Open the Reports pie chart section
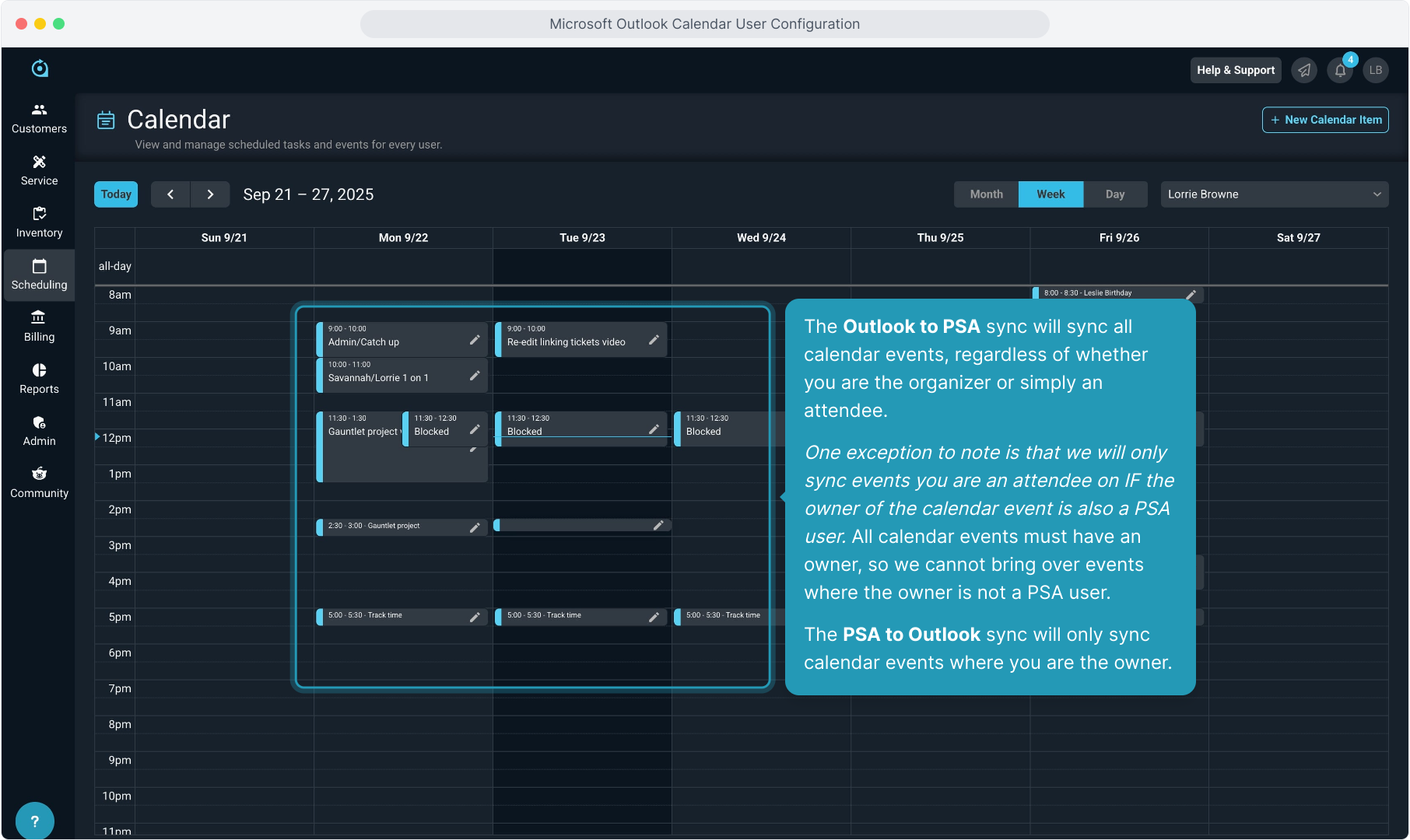 pos(39,379)
